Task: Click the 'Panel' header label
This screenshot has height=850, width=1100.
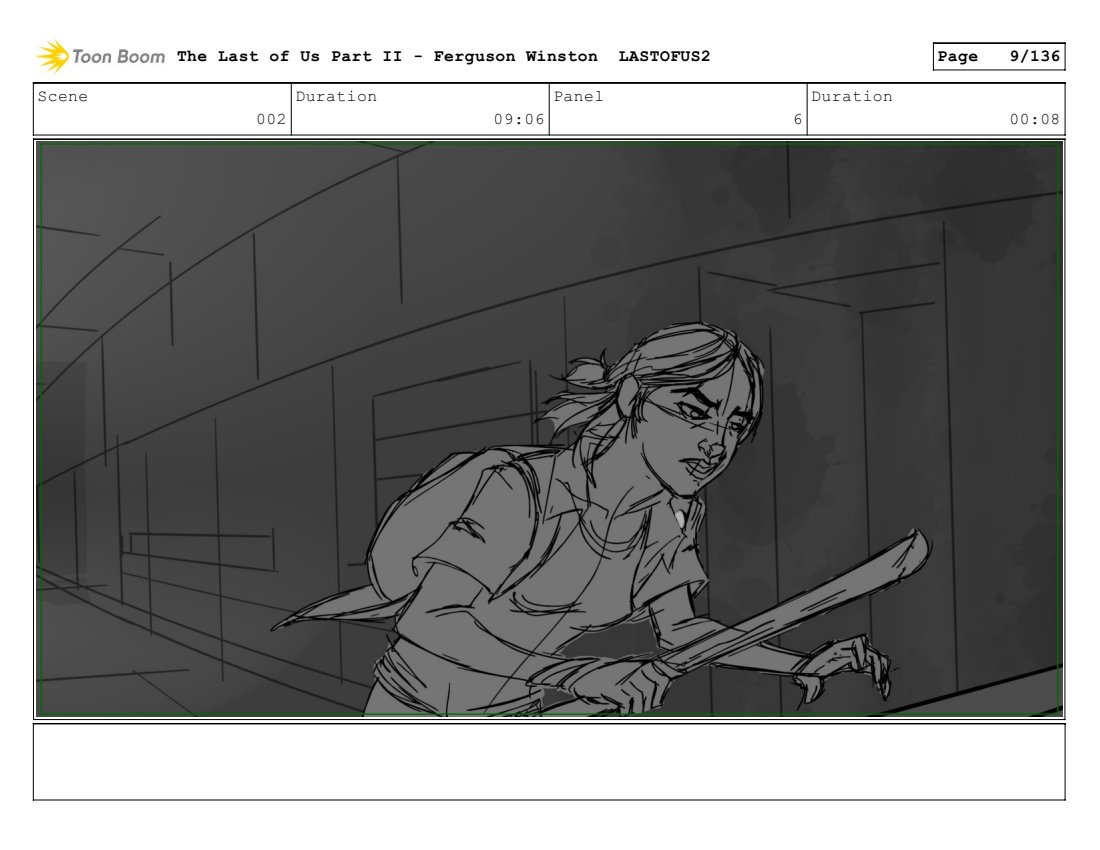Action: 578,97
